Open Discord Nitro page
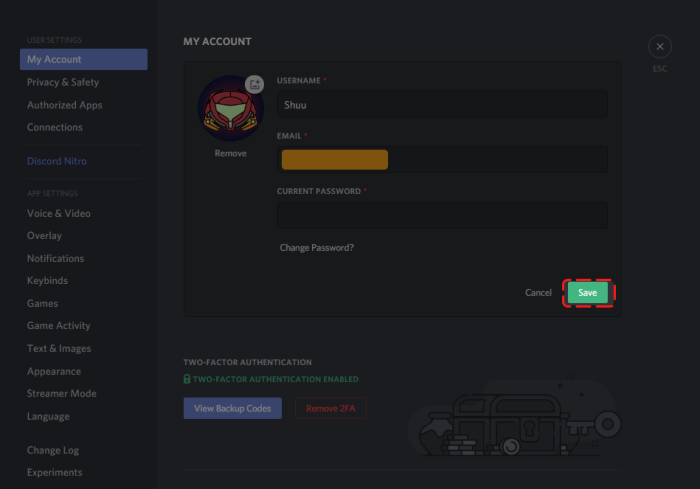This screenshot has height=489, width=700. pyautogui.click(x=57, y=161)
